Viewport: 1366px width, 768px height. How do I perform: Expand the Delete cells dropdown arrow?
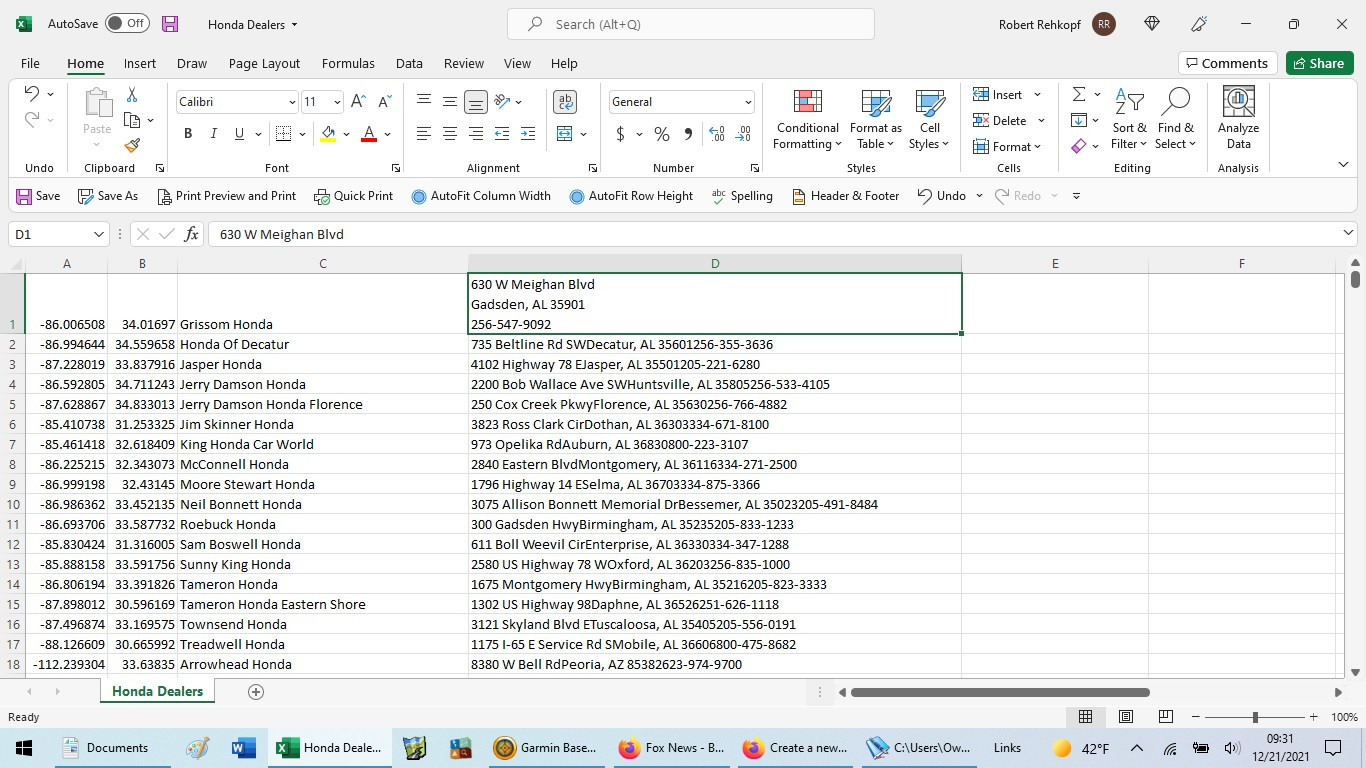click(1041, 121)
